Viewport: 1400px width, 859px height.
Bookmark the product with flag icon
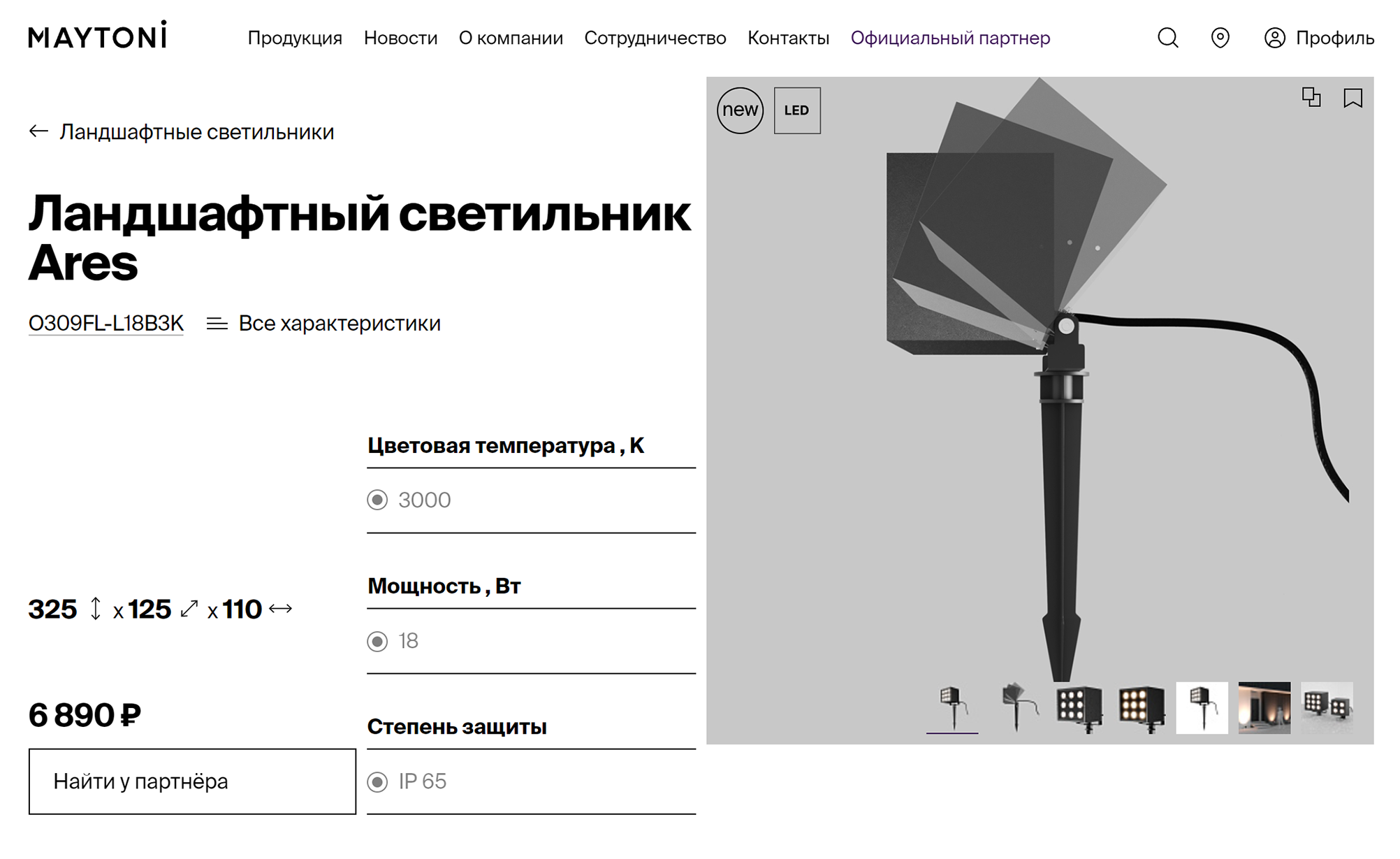tap(1353, 98)
